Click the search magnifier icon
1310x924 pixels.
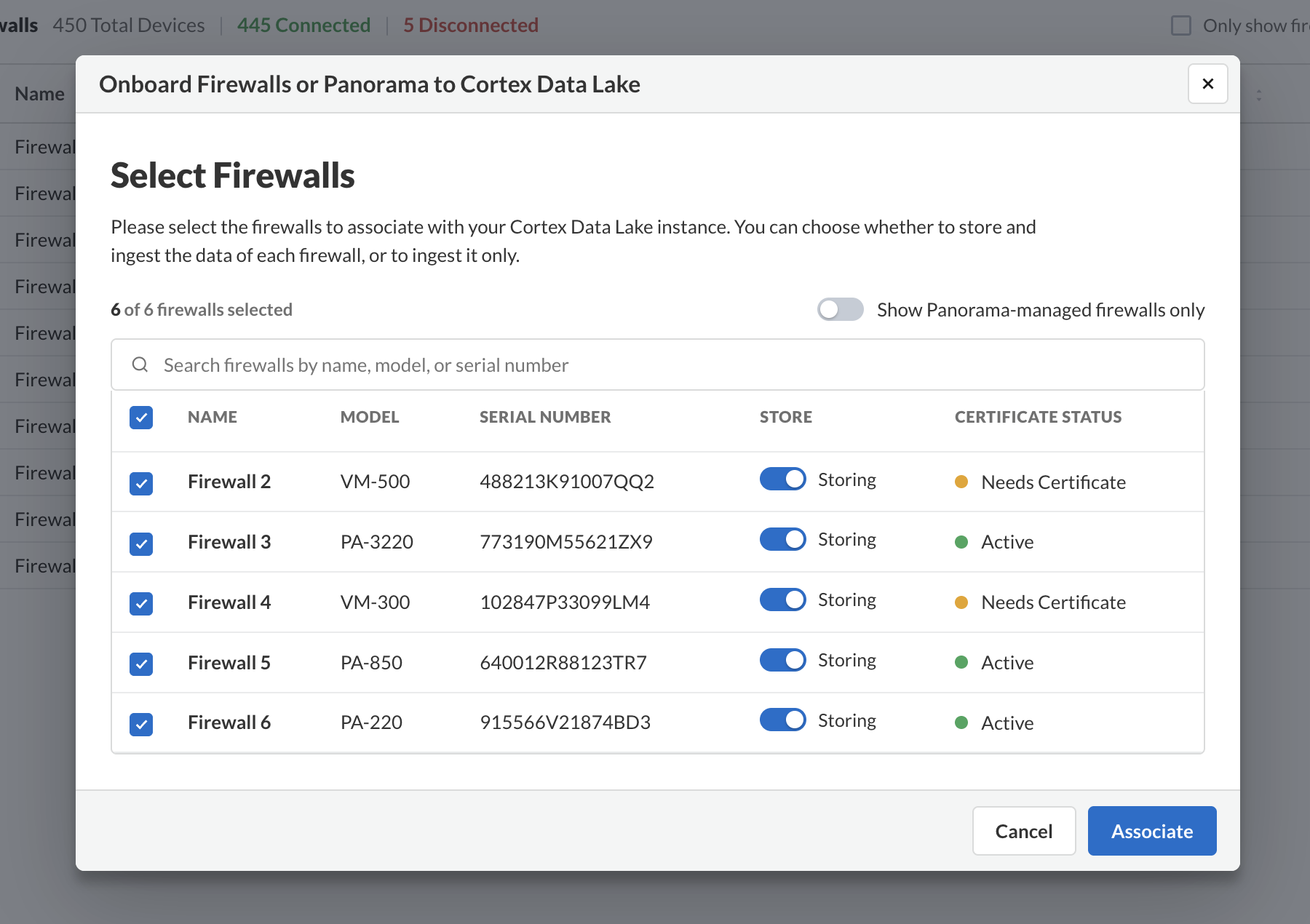point(140,365)
